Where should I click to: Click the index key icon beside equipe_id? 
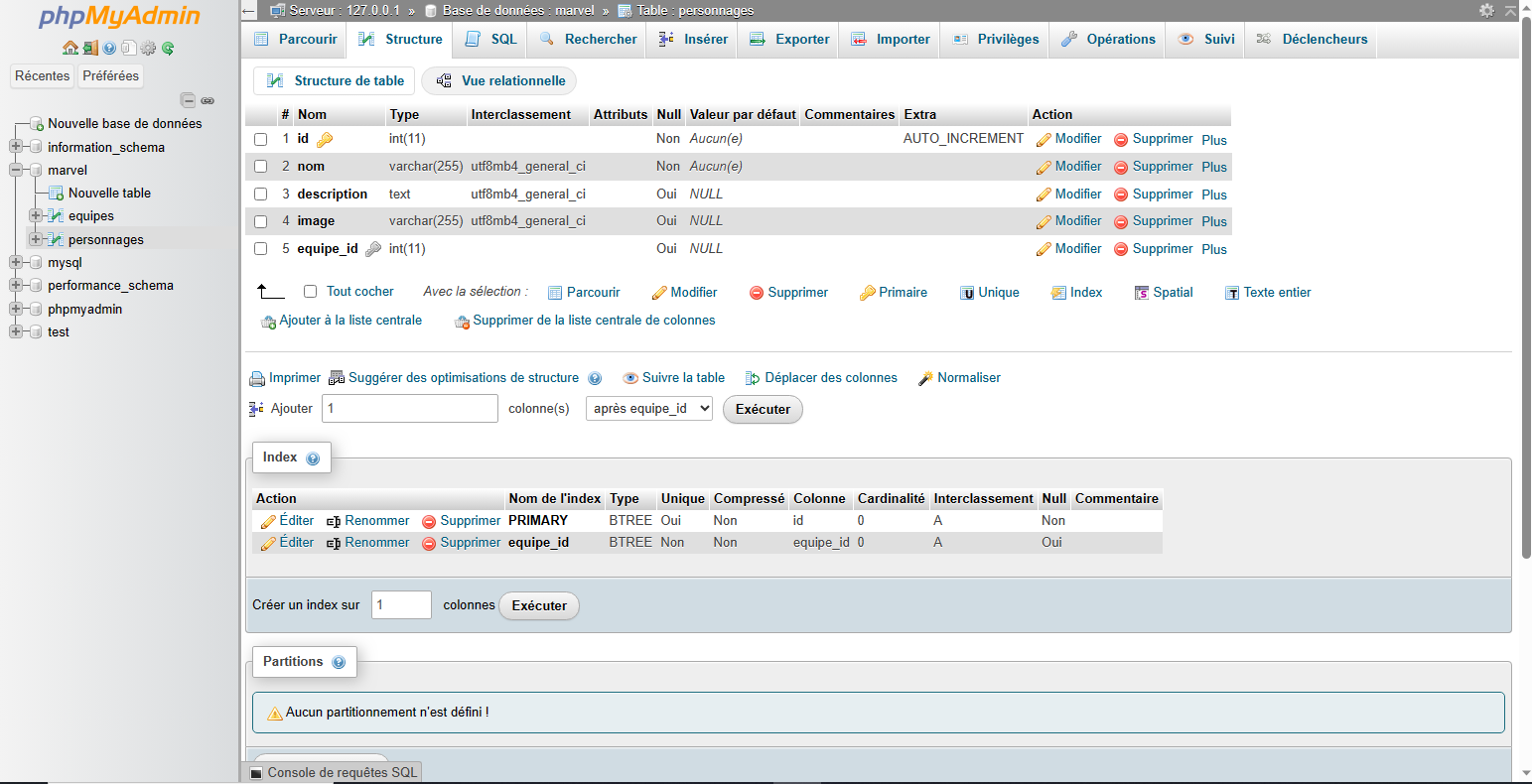(373, 249)
